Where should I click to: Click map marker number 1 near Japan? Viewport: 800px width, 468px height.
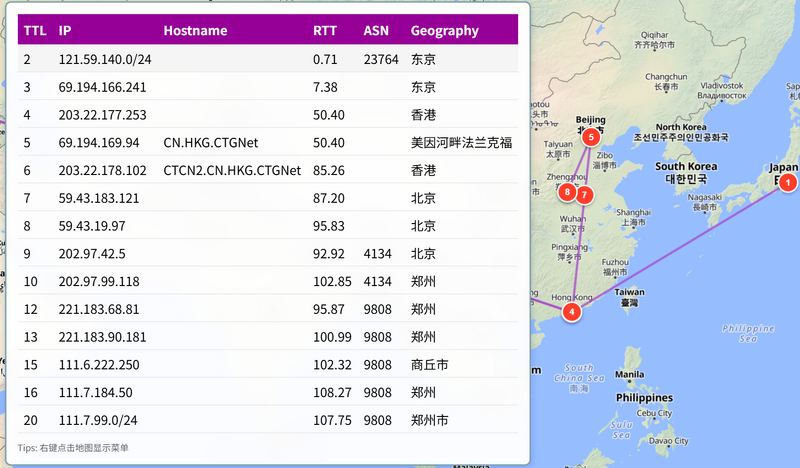[788, 183]
